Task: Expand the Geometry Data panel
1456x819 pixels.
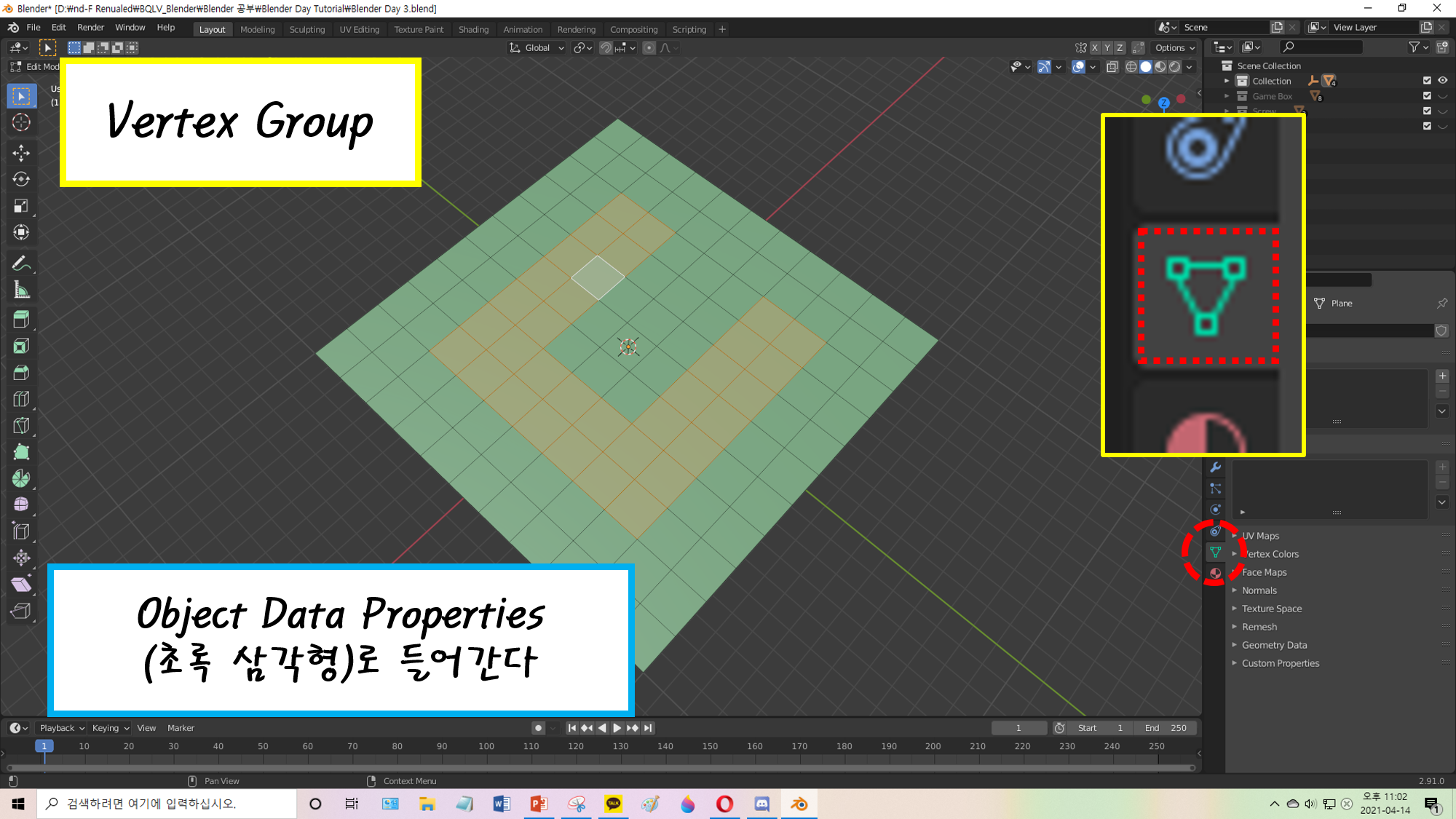Action: coord(1274,645)
